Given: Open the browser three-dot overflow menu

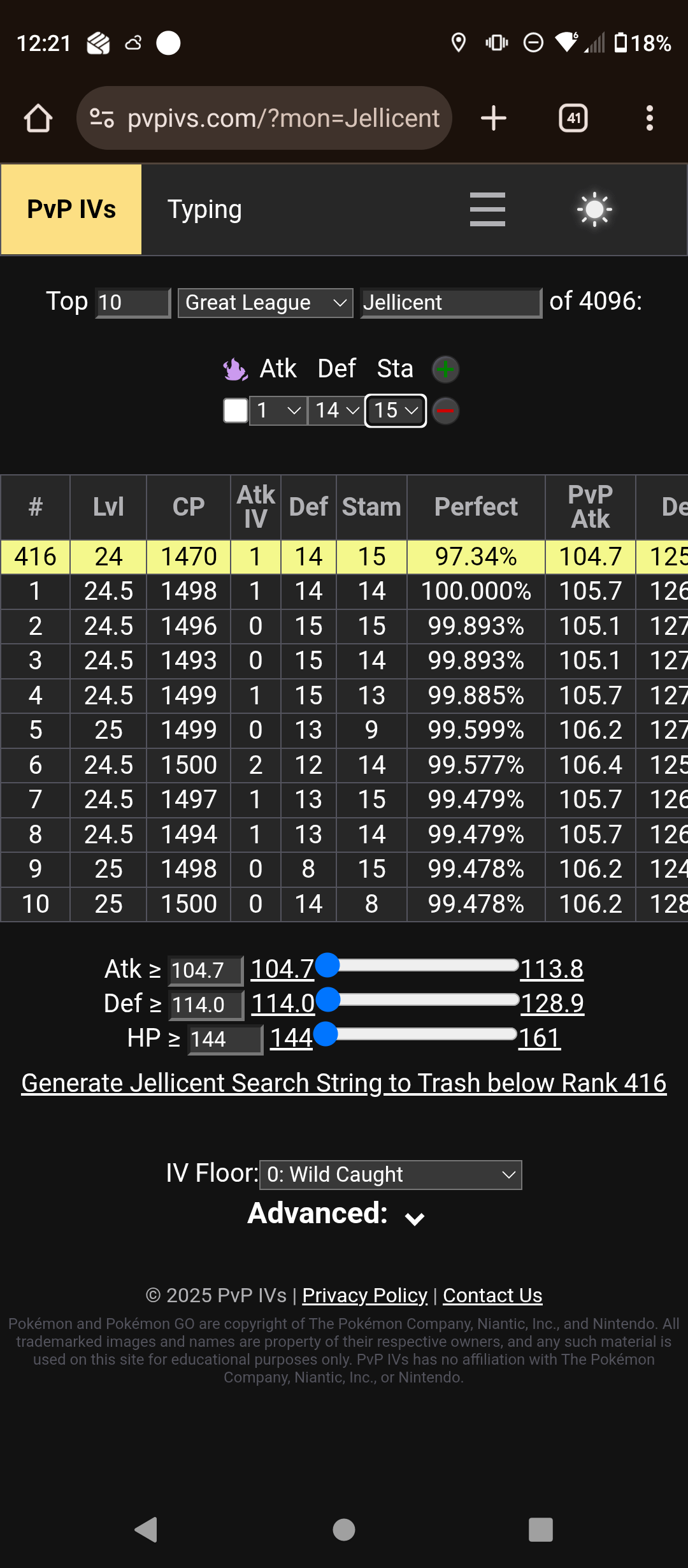Looking at the screenshot, I should click(x=649, y=119).
